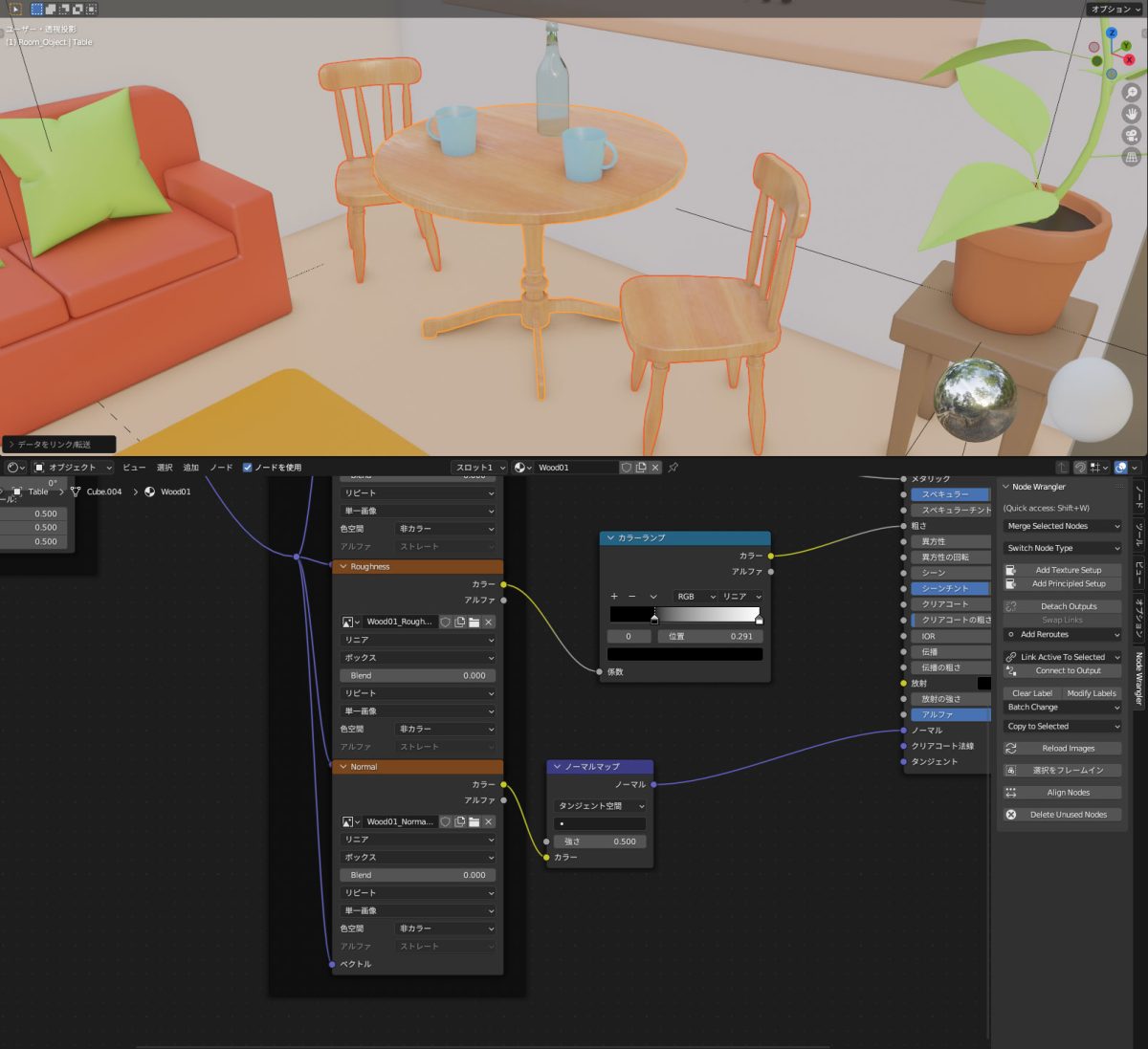The height and width of the screenshot is (1049, 1148).
Task: Collapse the Node Wrangler panel
Action: (x=1006, y=487)
